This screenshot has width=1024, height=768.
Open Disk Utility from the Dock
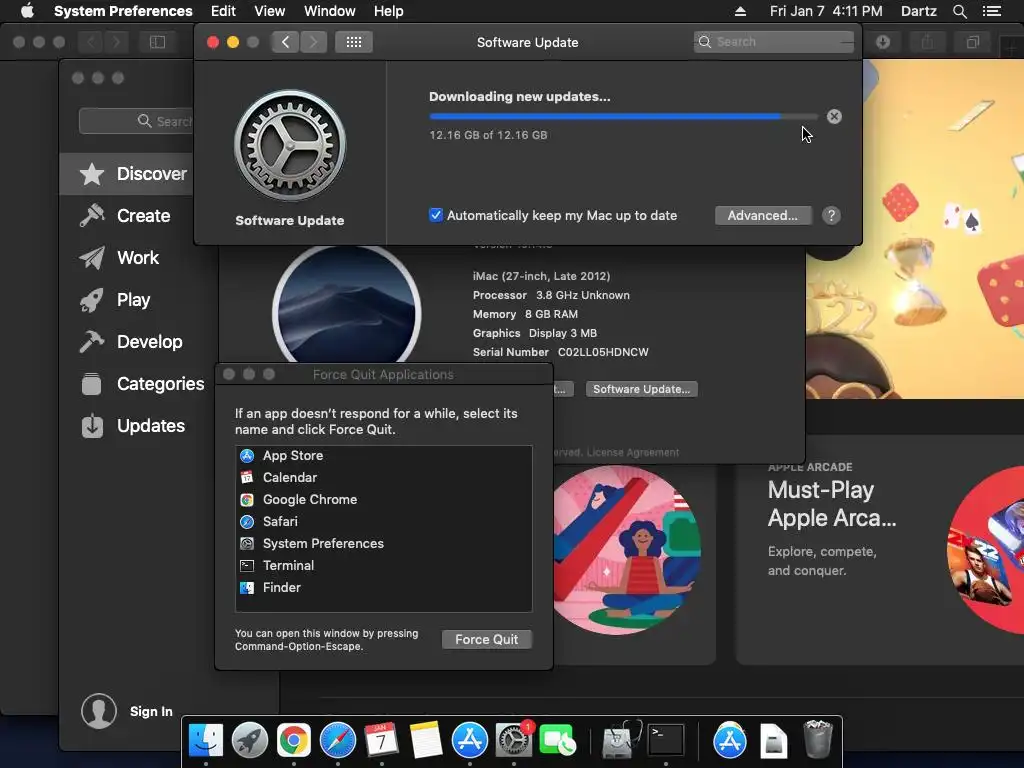[x=620, y=741]
